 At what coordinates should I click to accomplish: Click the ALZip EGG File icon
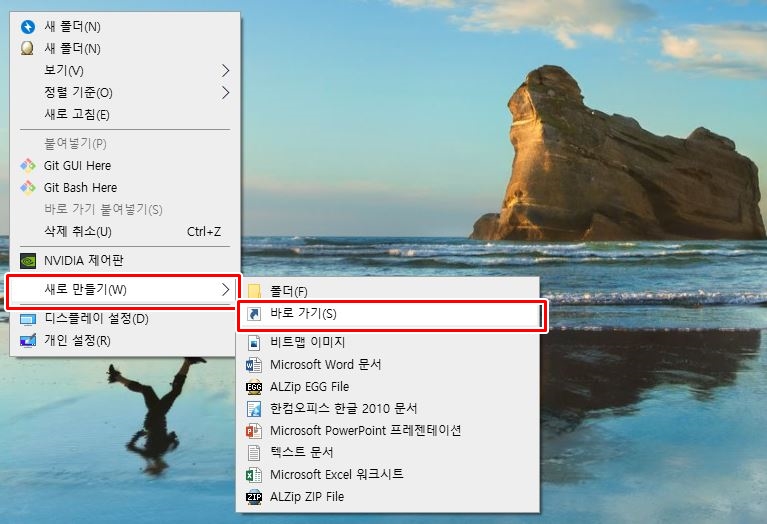coord(254,387)
